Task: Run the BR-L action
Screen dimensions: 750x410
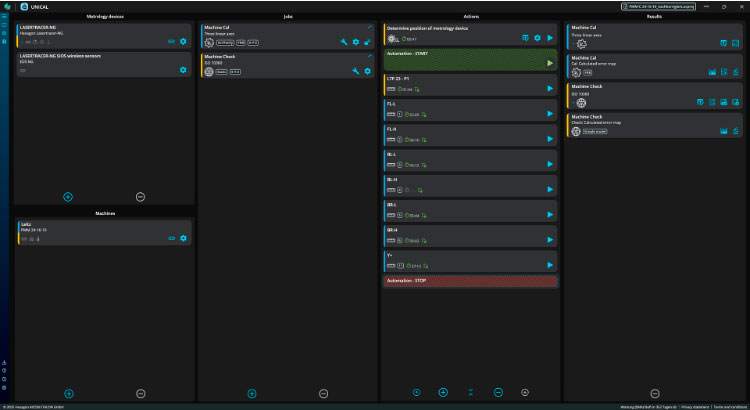Action: pyautogui.click(x=550, y=214)
